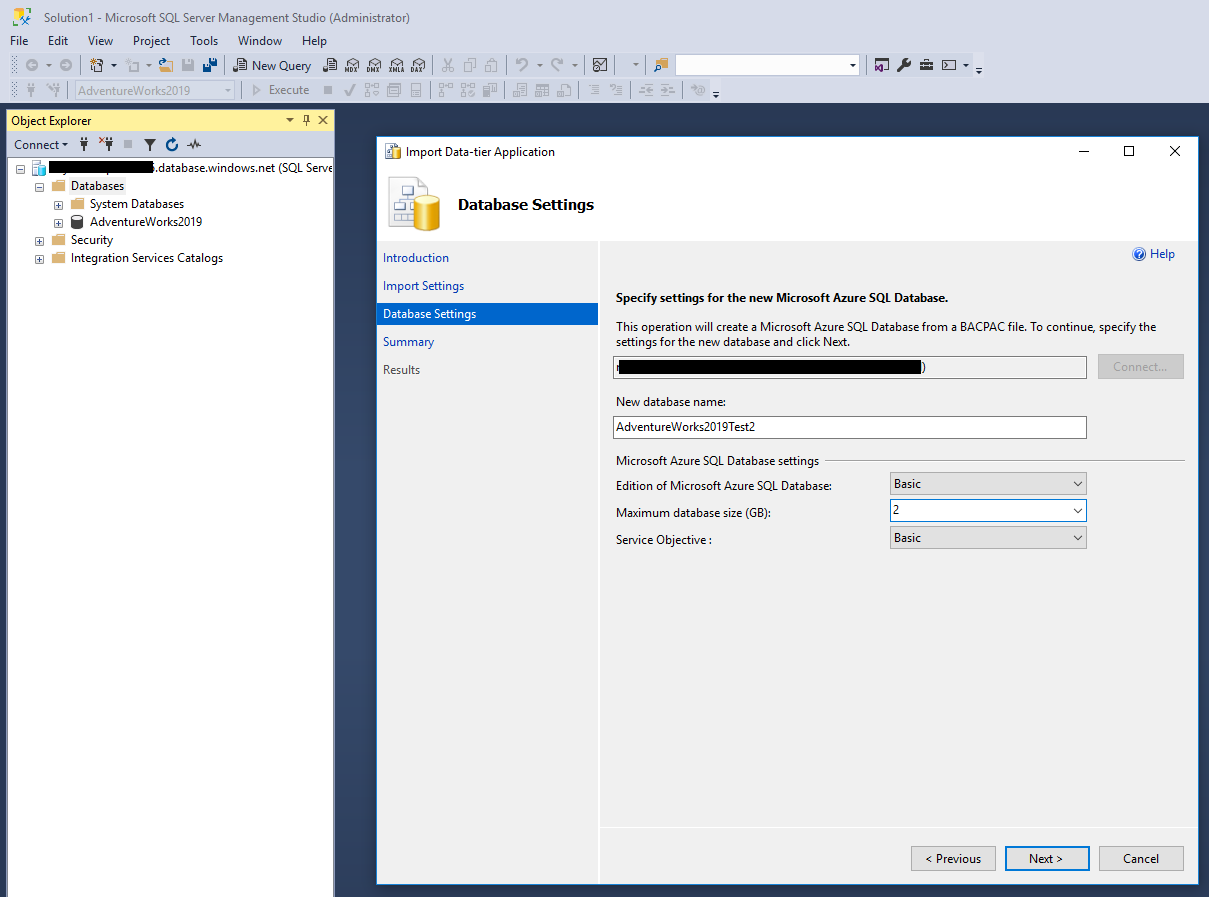1209x897 pixels.
Task: Close the Object Explorer panel
Action: click(323, 120)
